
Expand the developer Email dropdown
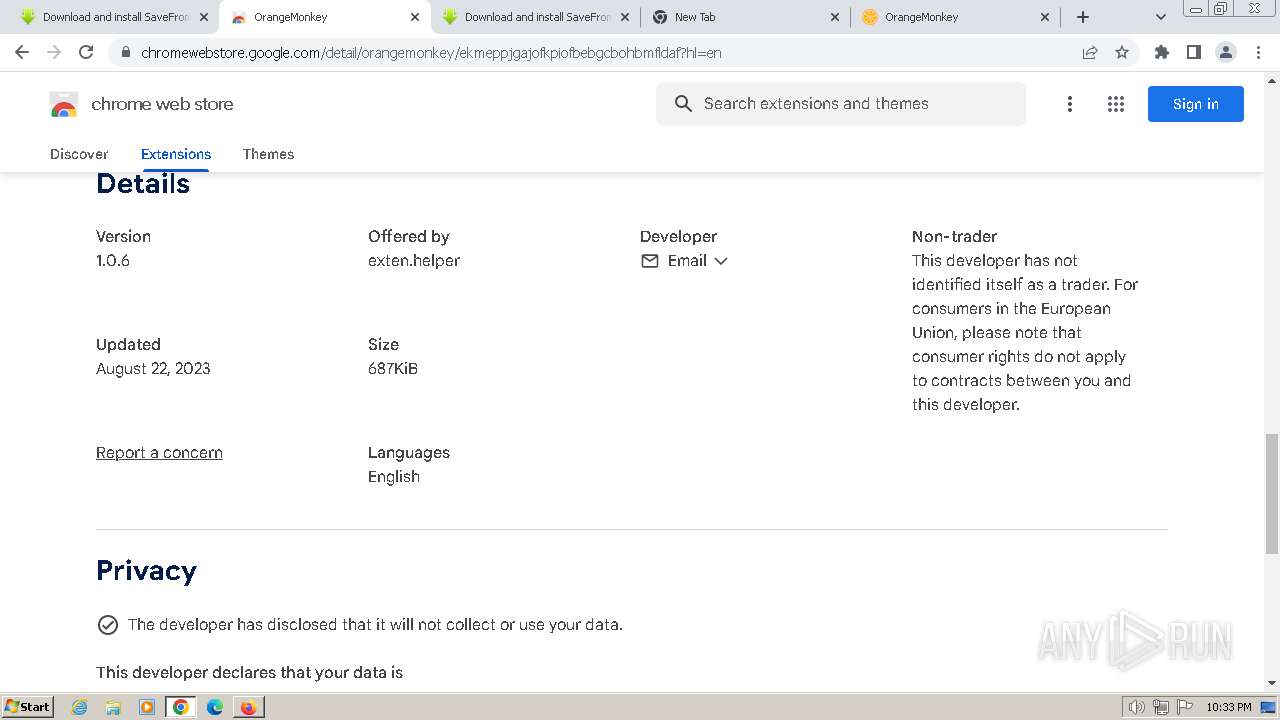685,261
